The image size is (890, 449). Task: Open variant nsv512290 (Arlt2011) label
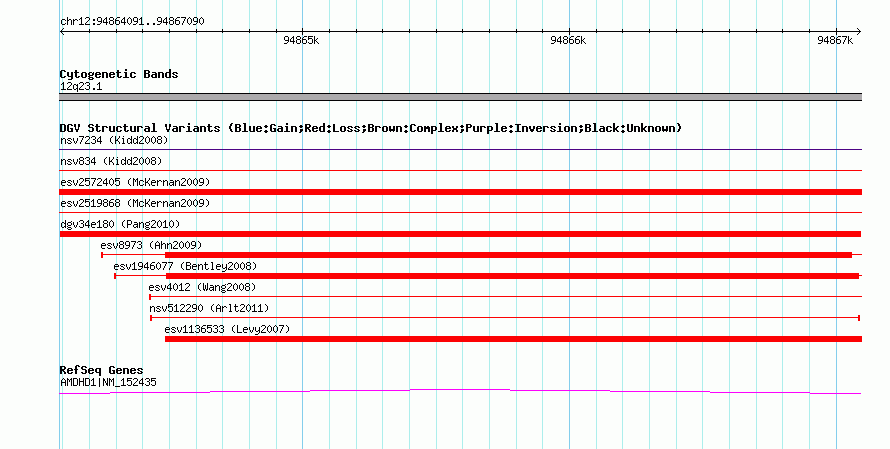[x=209, y=308]
